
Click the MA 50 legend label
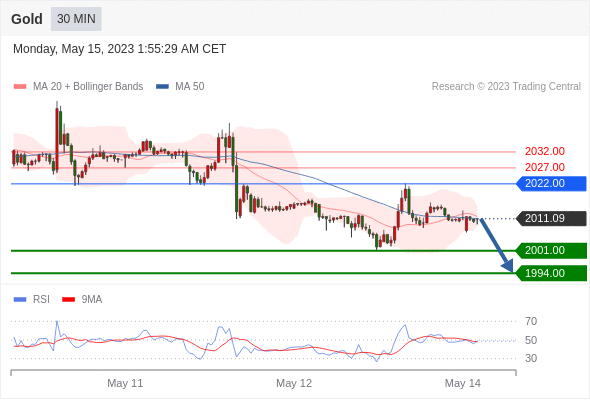[x=190, y=87]
